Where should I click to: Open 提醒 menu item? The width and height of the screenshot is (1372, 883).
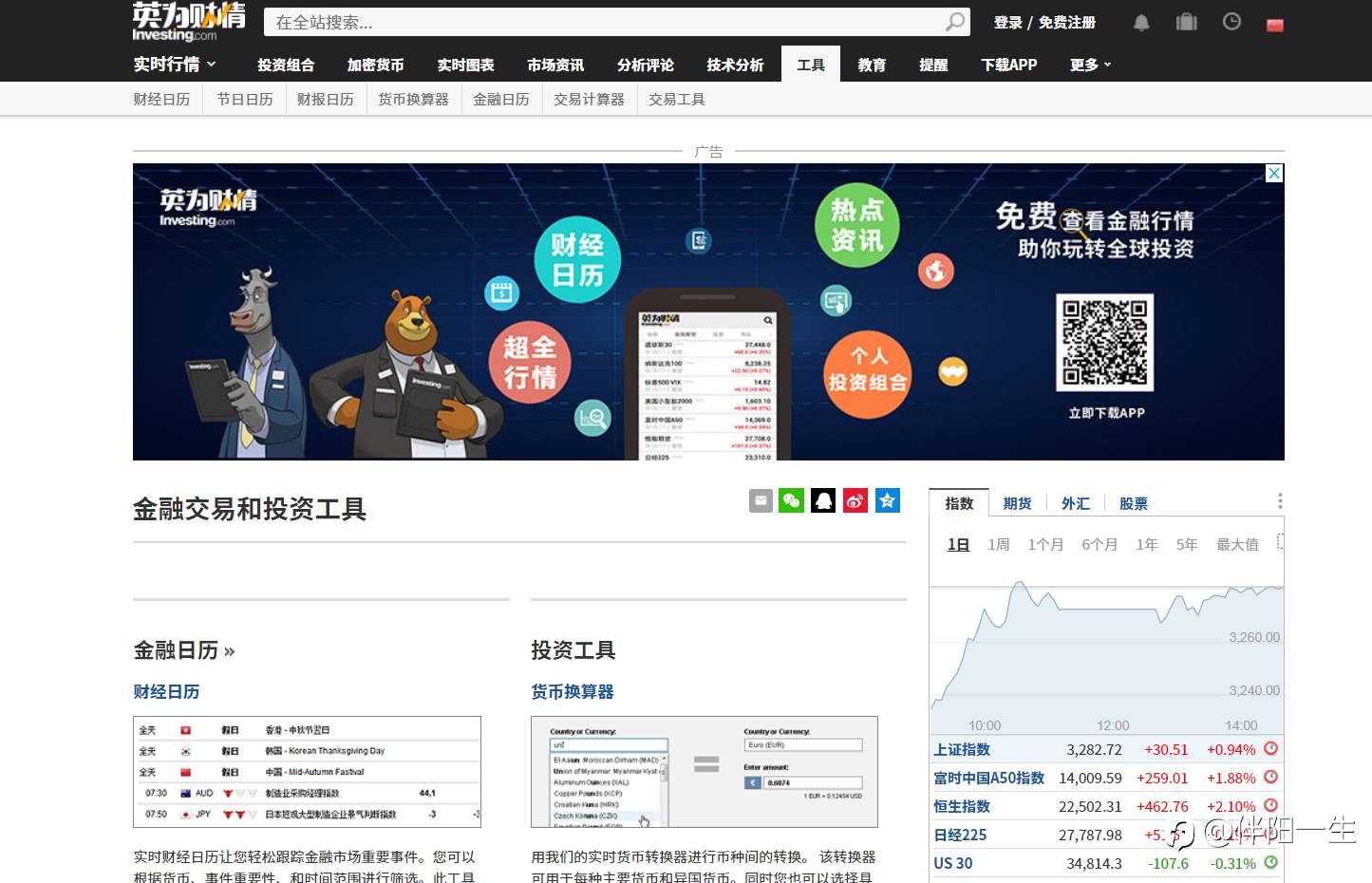click(933, 65)
